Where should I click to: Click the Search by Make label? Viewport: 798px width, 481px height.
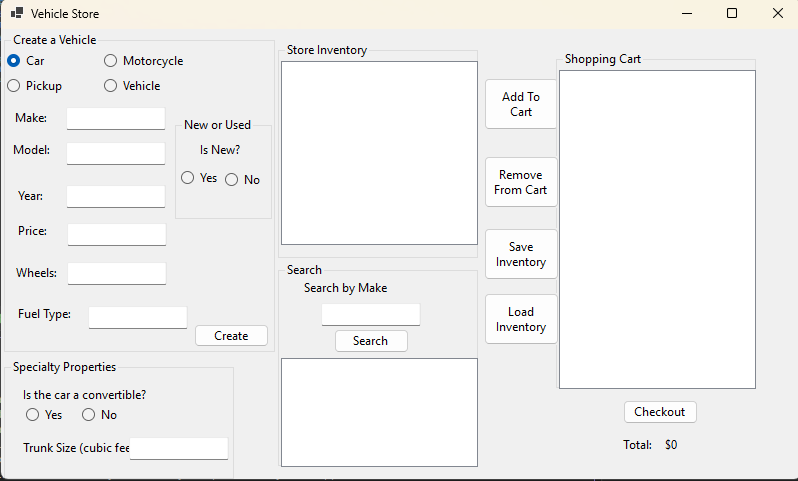pos(346,288)
